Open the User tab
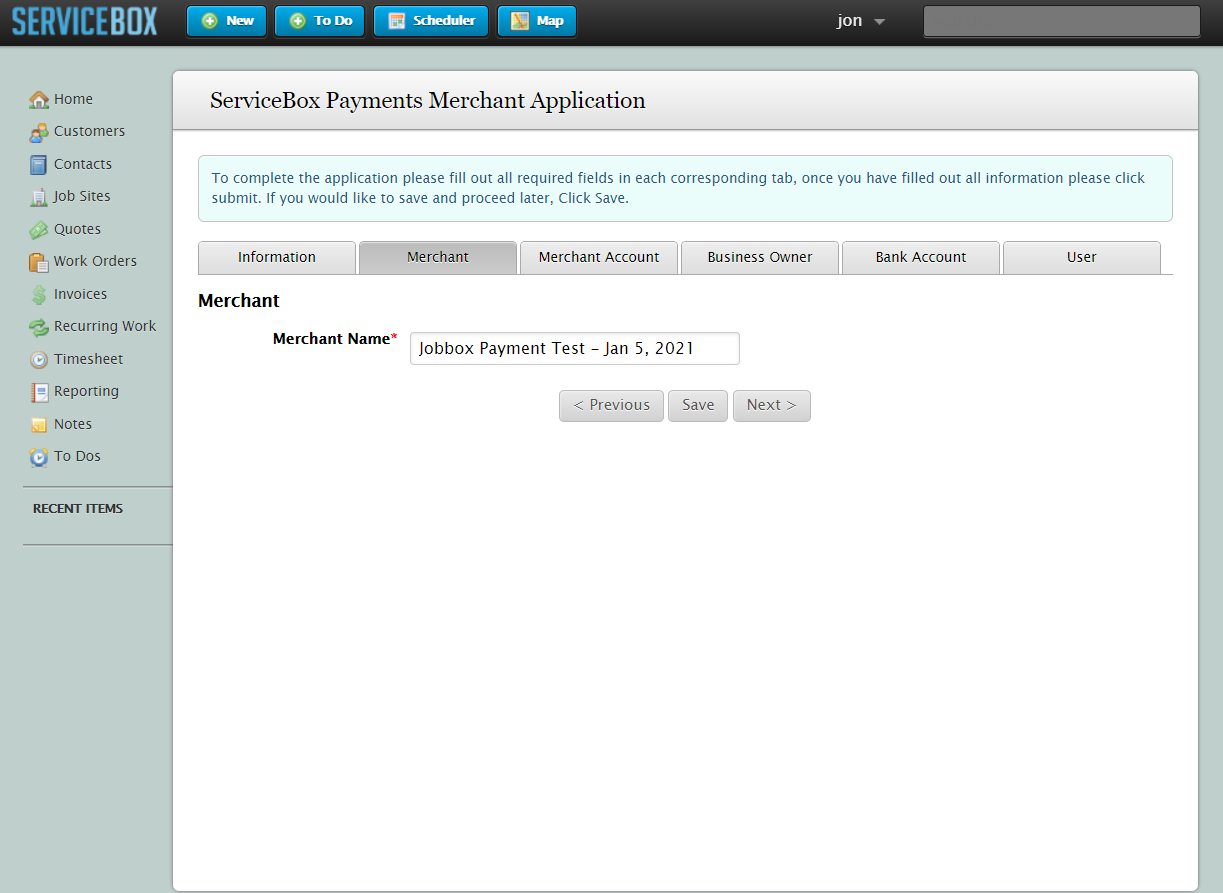 pyautogui.click(x=1082, y=257)
